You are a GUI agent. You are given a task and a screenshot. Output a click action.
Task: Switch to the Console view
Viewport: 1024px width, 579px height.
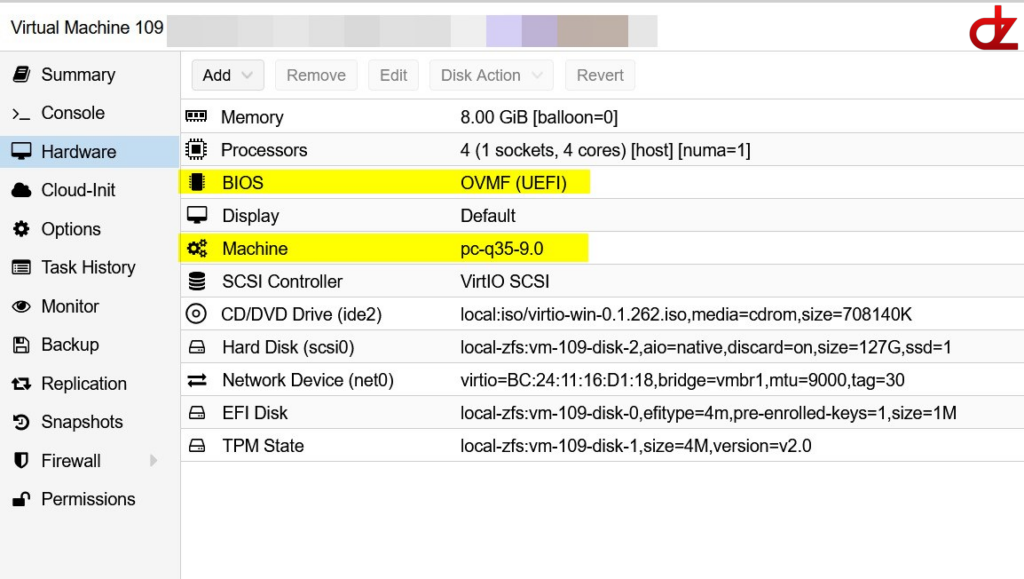(x=72, y=113)
